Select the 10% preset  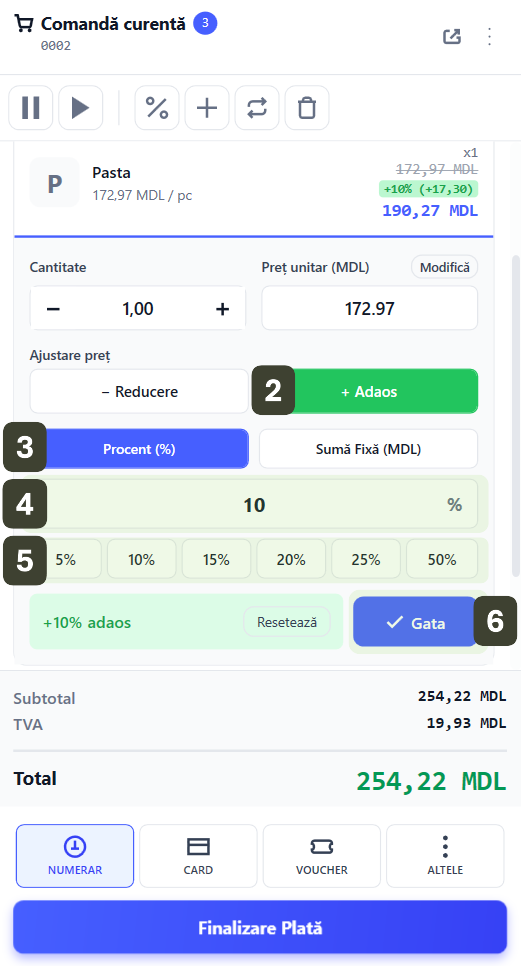click(x=142, y=559)
